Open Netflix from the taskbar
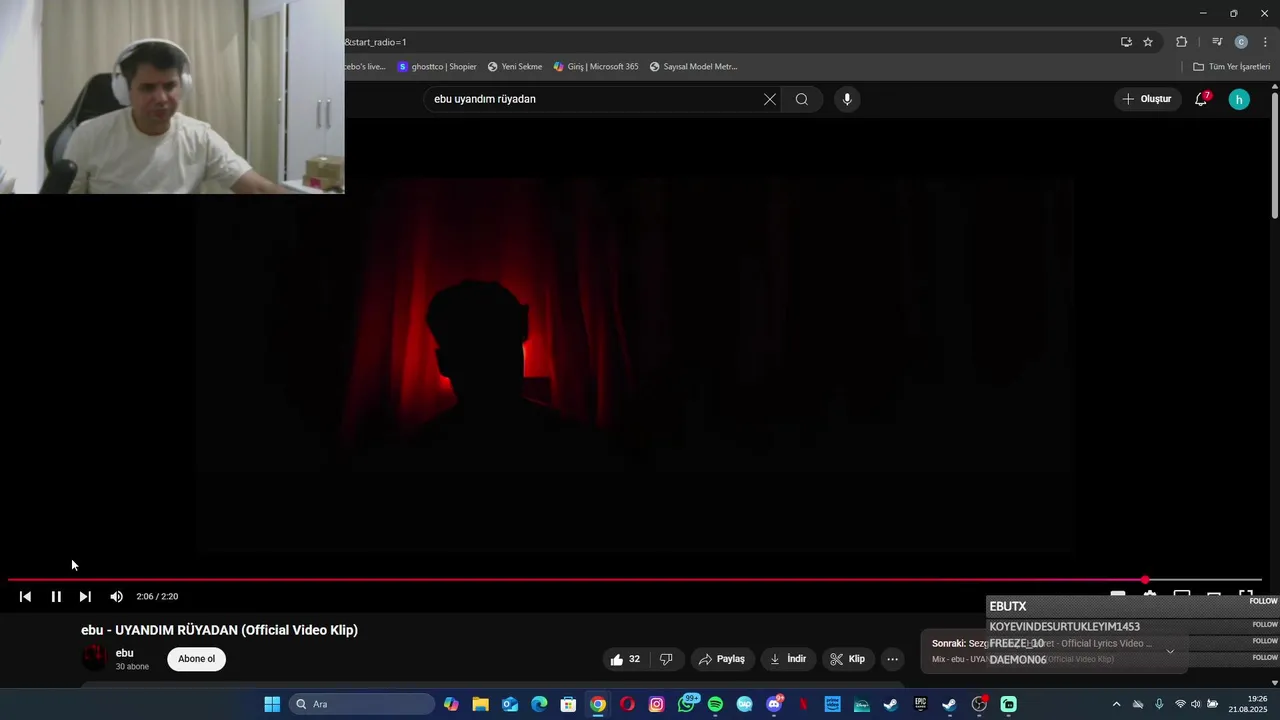Screen dimensions: 1280x720 [803, 704]
